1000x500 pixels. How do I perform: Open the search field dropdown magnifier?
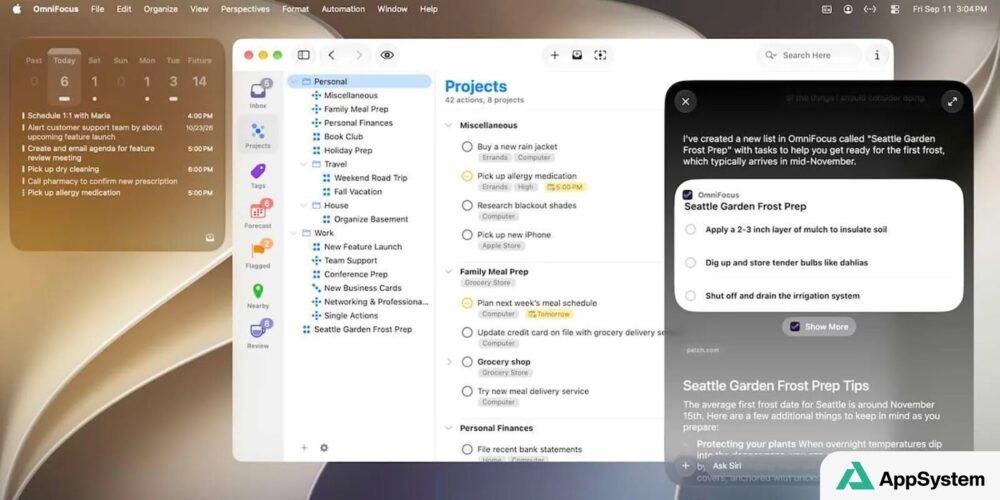pyautogui.click(x=770, y=55)
